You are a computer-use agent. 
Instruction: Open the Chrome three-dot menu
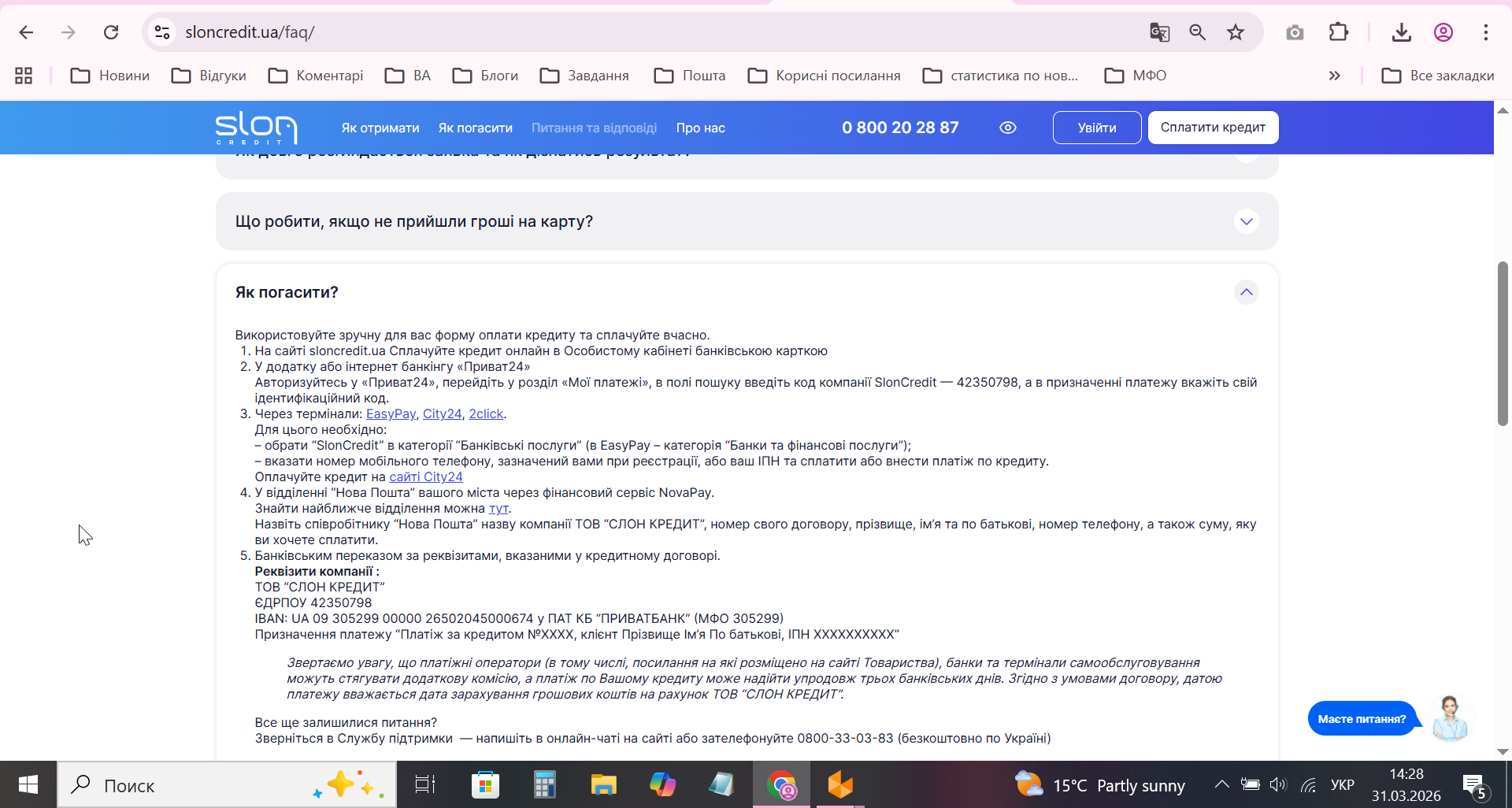coord(1485,32)
